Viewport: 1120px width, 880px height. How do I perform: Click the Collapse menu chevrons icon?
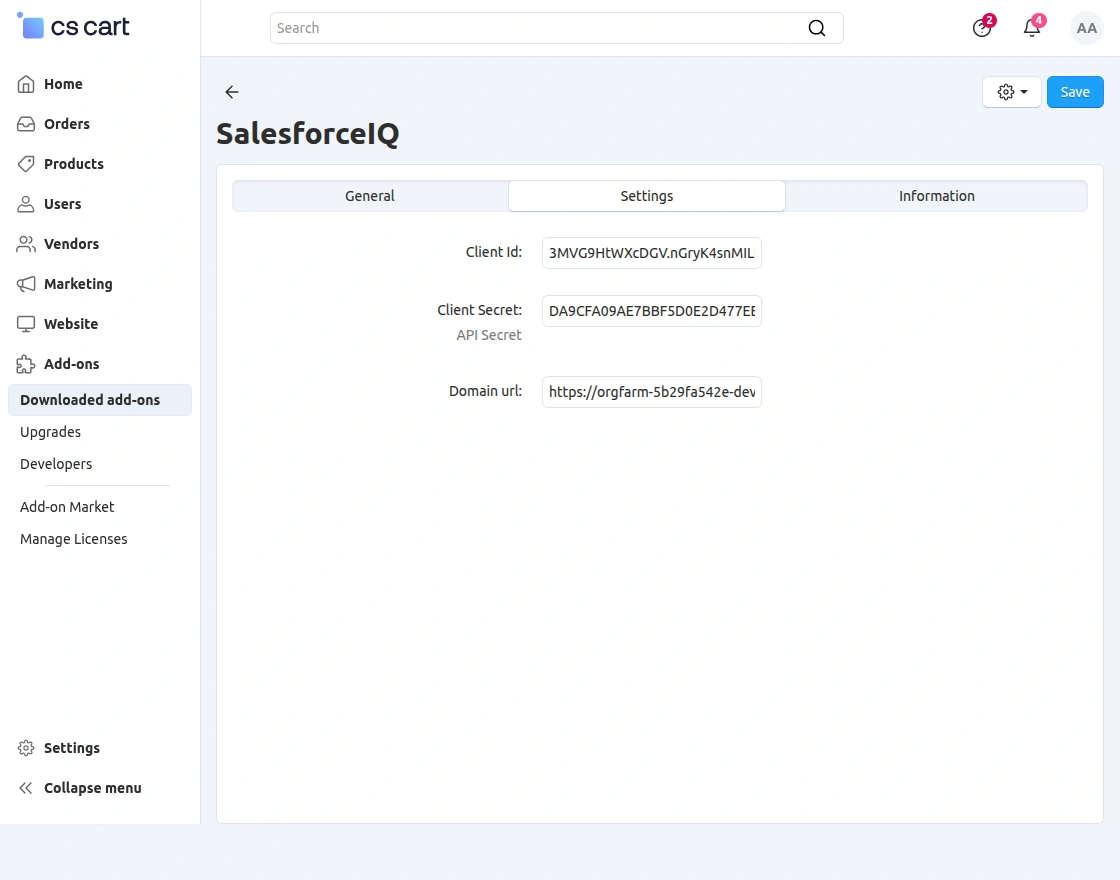pos(26,788)
